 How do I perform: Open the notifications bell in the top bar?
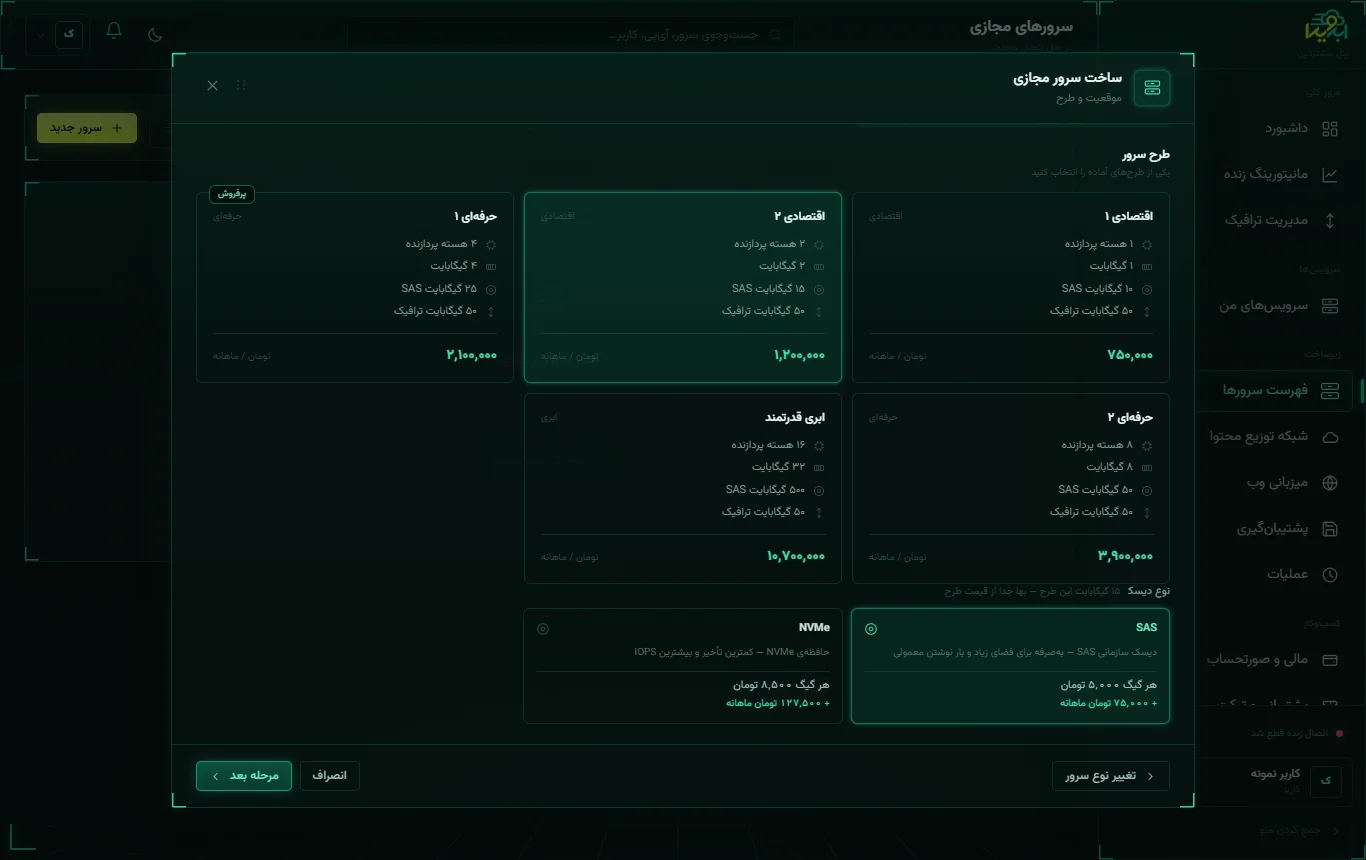pyautogui.click(x=114, y=31)
